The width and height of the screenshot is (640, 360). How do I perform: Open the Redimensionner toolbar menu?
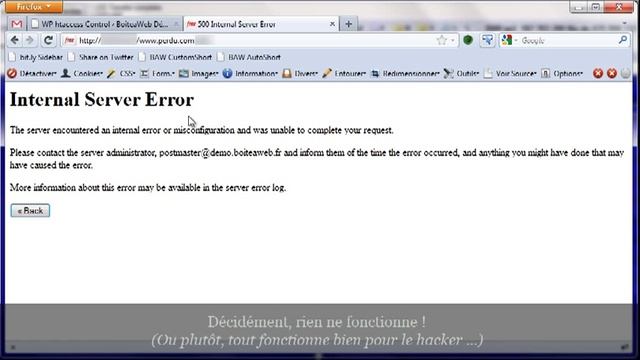click(405, 73)
